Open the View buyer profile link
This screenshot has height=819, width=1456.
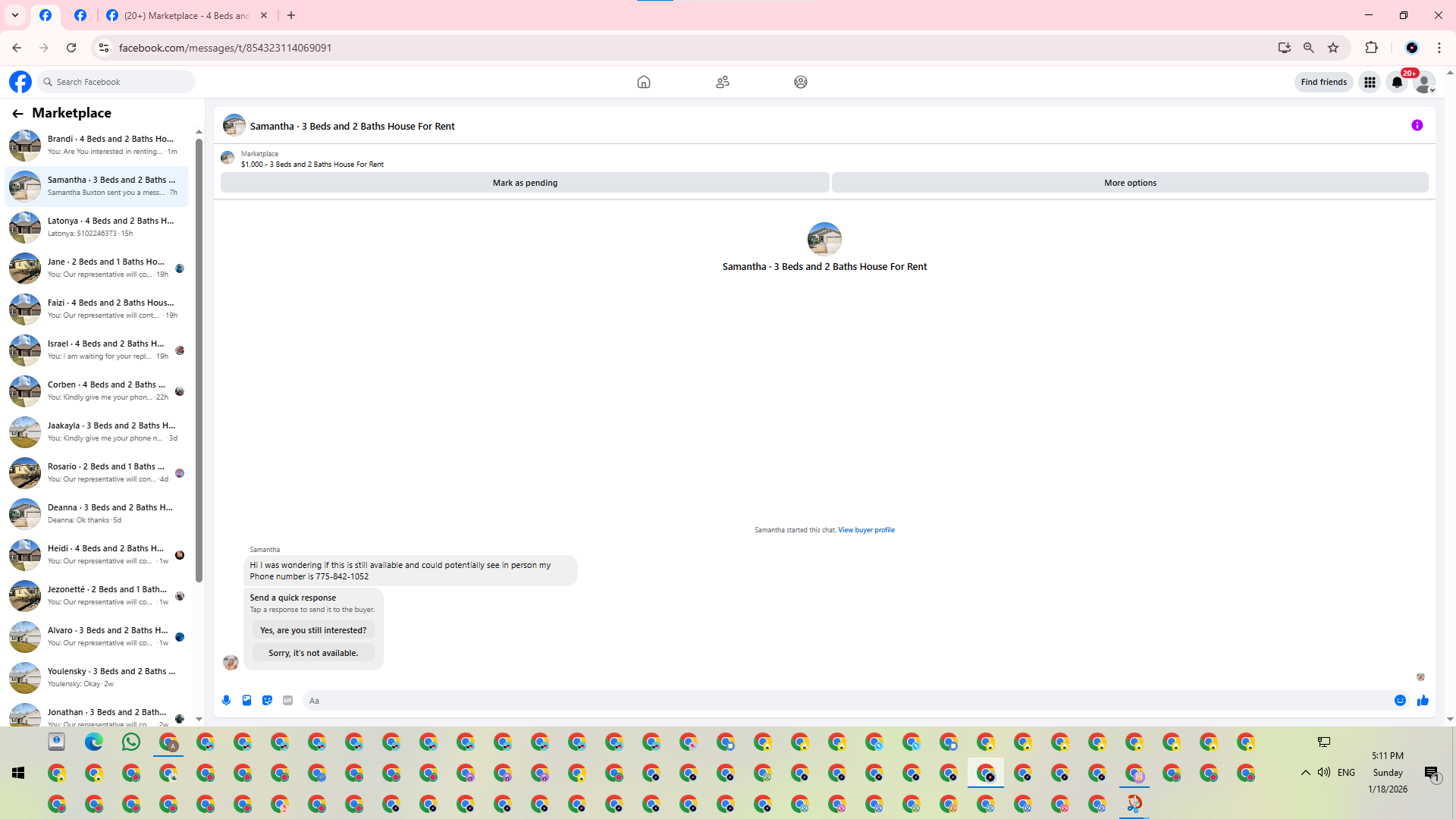(866, 530)
